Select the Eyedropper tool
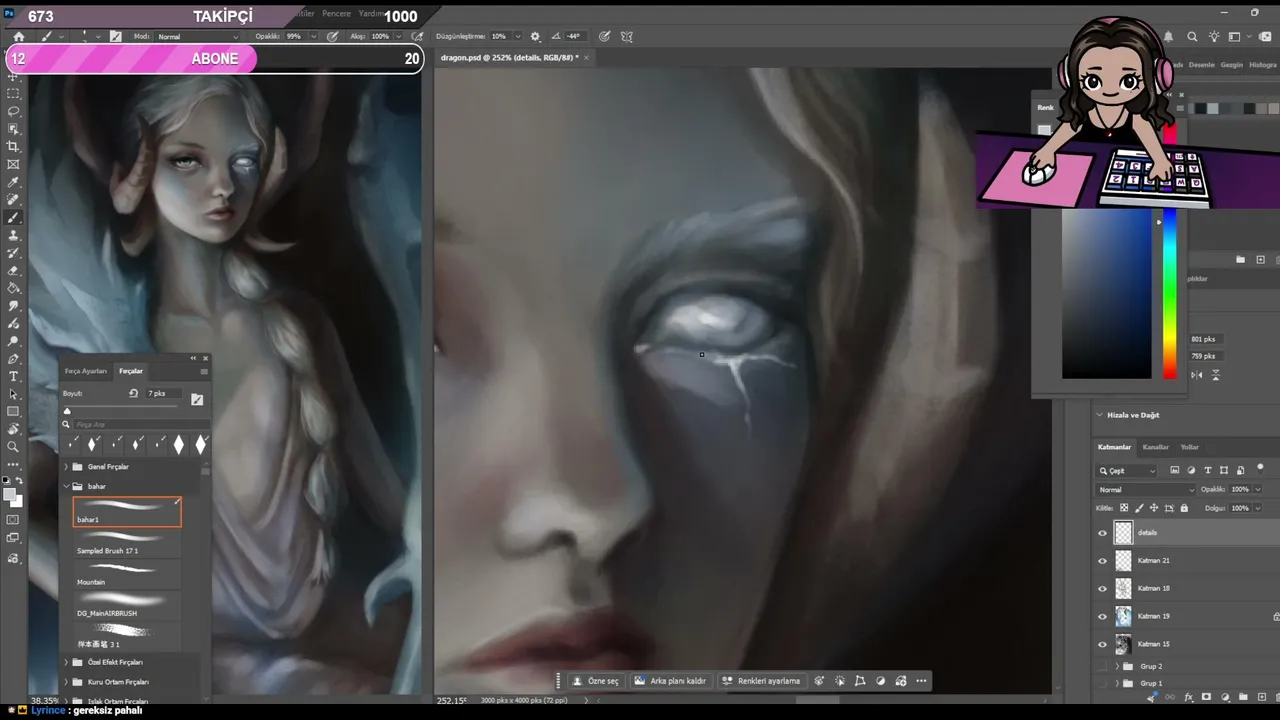1280x720 pixels. [x=13, y=183]
